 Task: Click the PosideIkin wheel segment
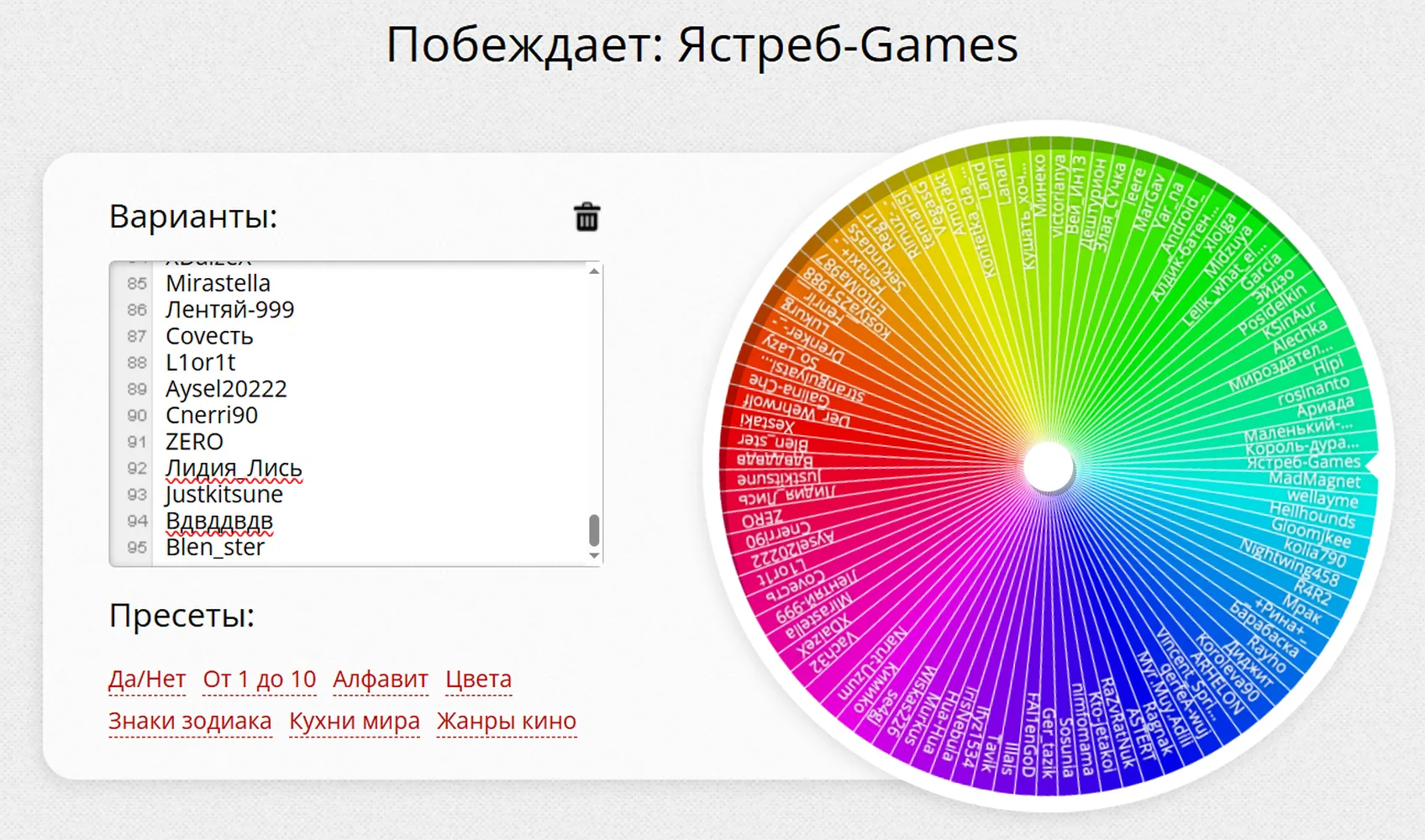(x=1272, y=310)
